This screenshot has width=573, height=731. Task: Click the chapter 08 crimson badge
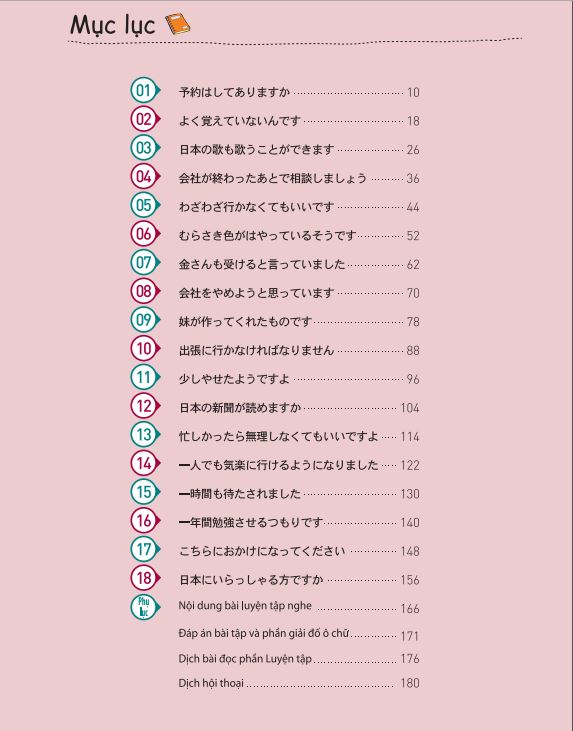[x=145, y=291]
